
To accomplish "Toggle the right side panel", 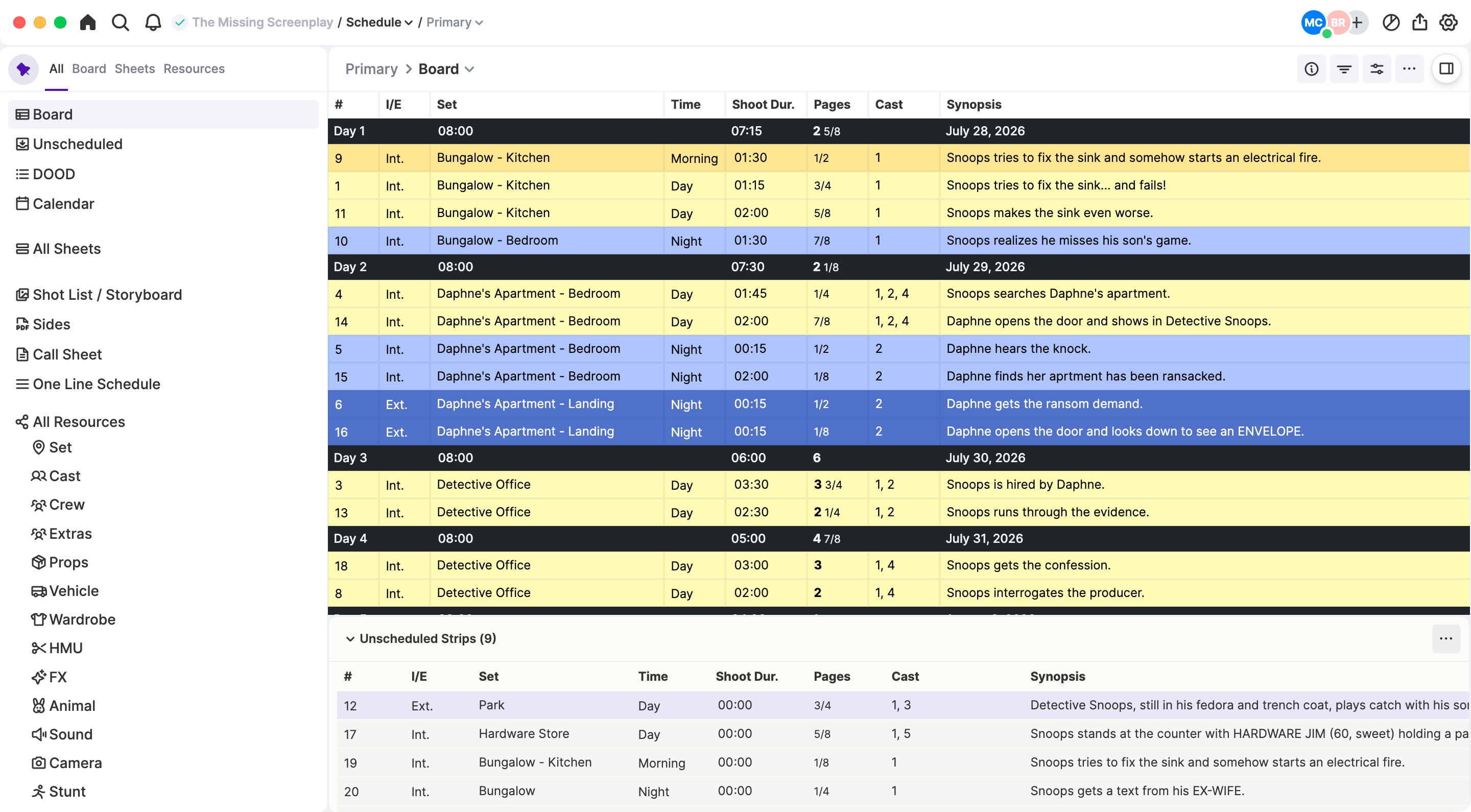I will tap(1446, 69).
